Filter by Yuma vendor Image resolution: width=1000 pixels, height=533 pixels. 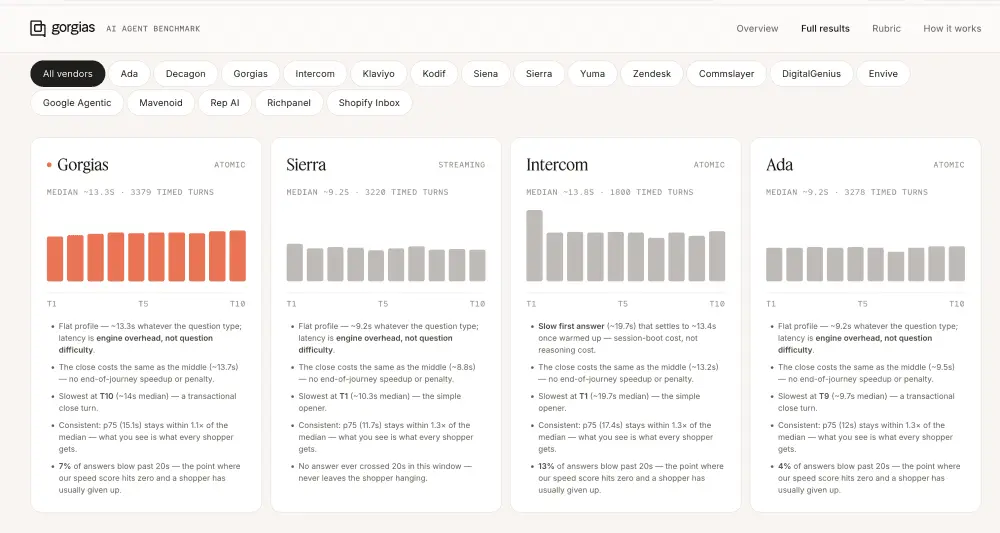pyautogui.click(x=592, y=74)
